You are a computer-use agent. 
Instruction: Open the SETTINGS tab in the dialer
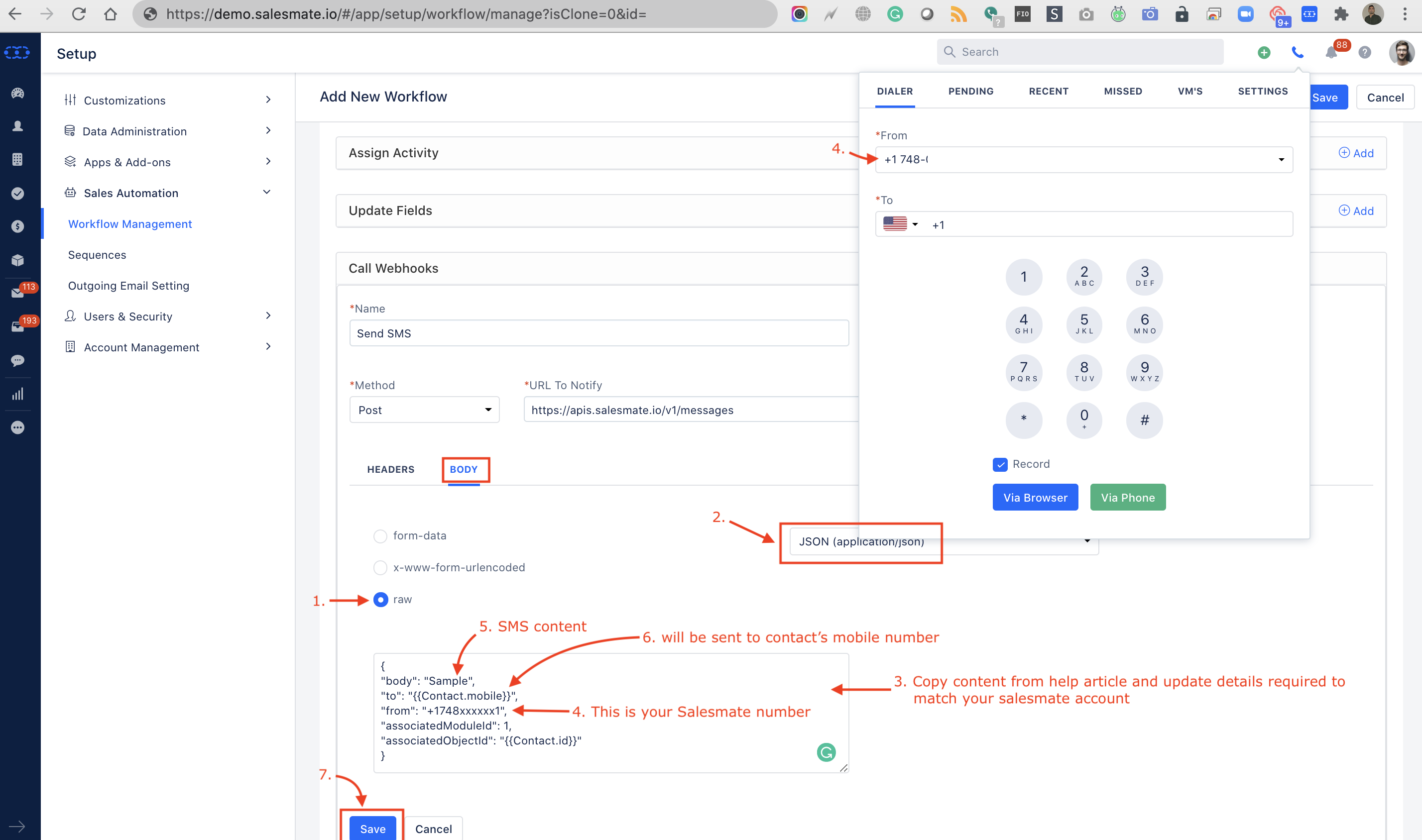point(1262,91)
